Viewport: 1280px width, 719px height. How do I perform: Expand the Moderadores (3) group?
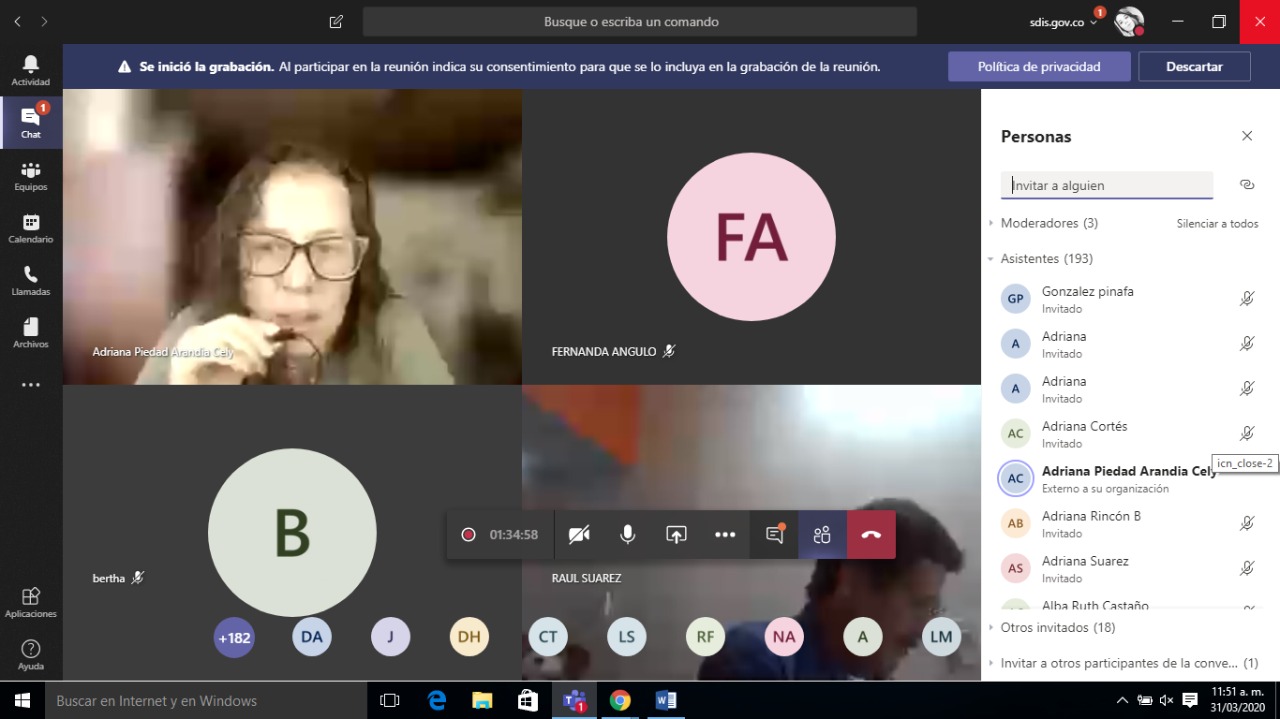coord(1049,223)
